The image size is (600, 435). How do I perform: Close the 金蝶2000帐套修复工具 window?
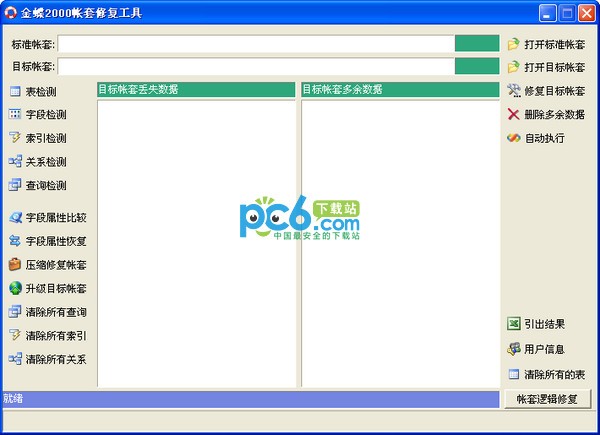587,13
